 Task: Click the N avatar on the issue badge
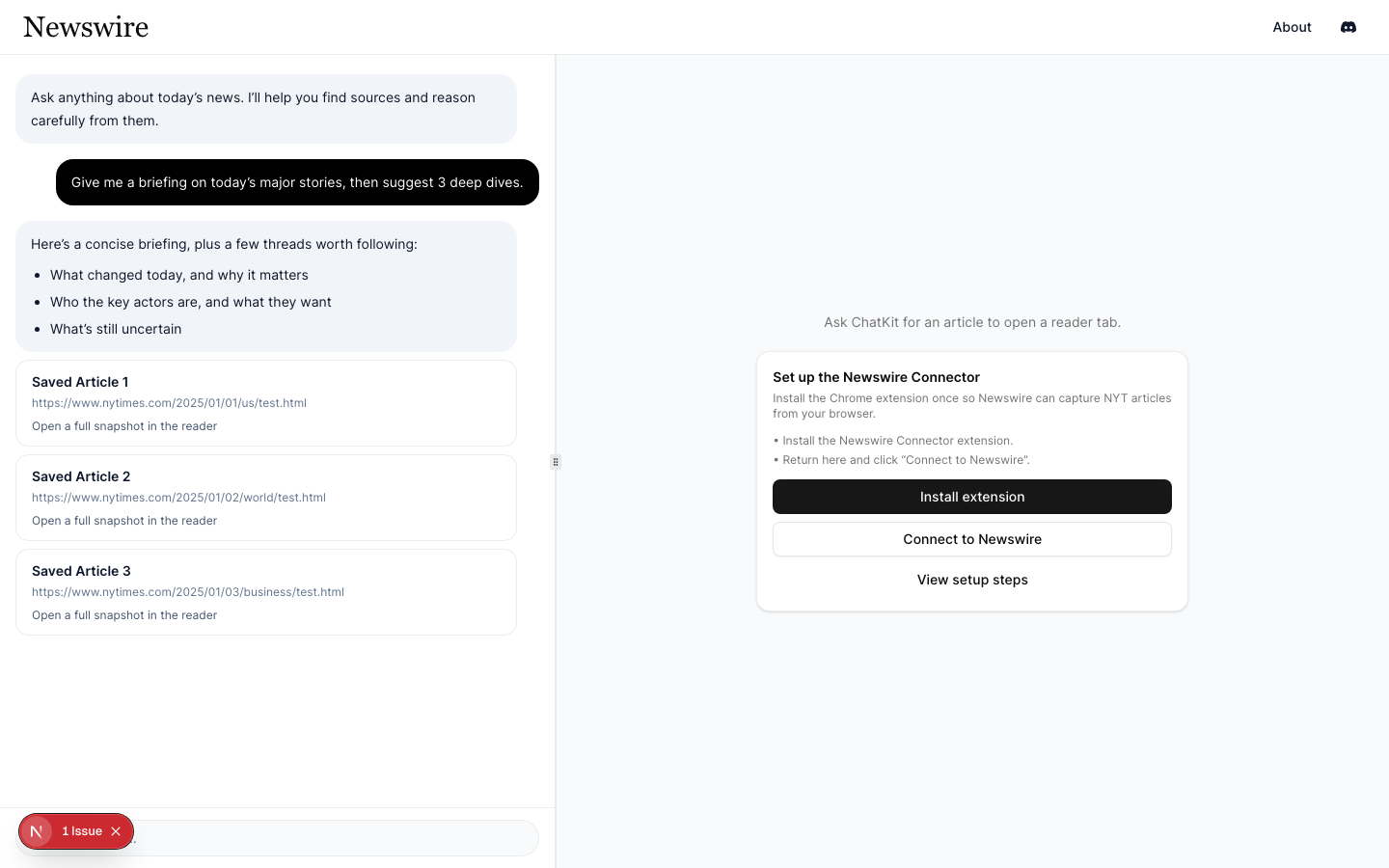[37, 830]
